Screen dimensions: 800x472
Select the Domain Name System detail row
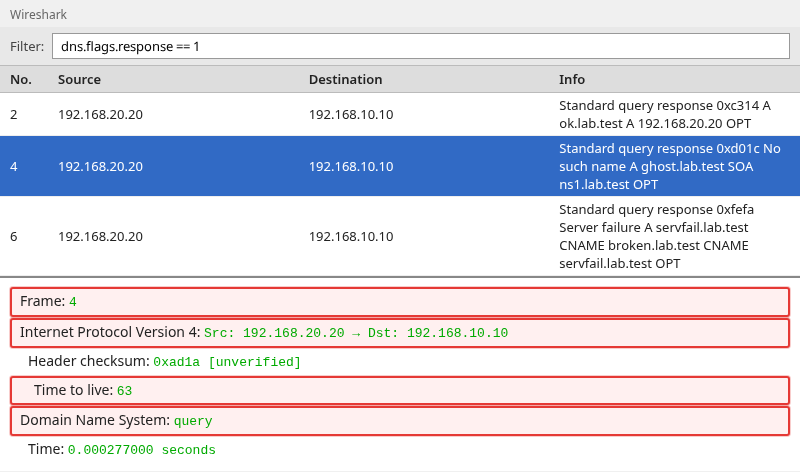click(400, 420)
